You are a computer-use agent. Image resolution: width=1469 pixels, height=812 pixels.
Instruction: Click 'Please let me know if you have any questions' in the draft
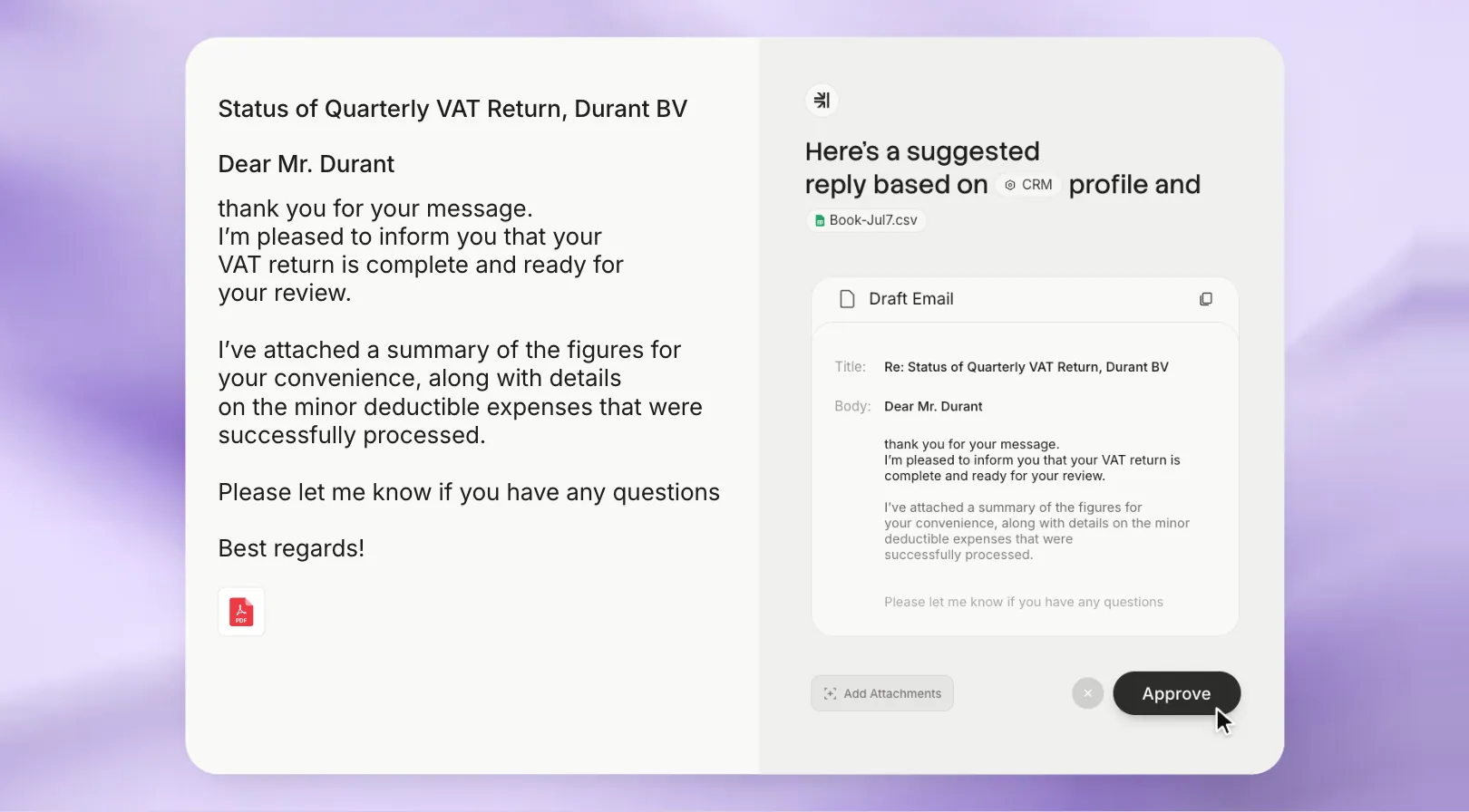point(1024,602)
